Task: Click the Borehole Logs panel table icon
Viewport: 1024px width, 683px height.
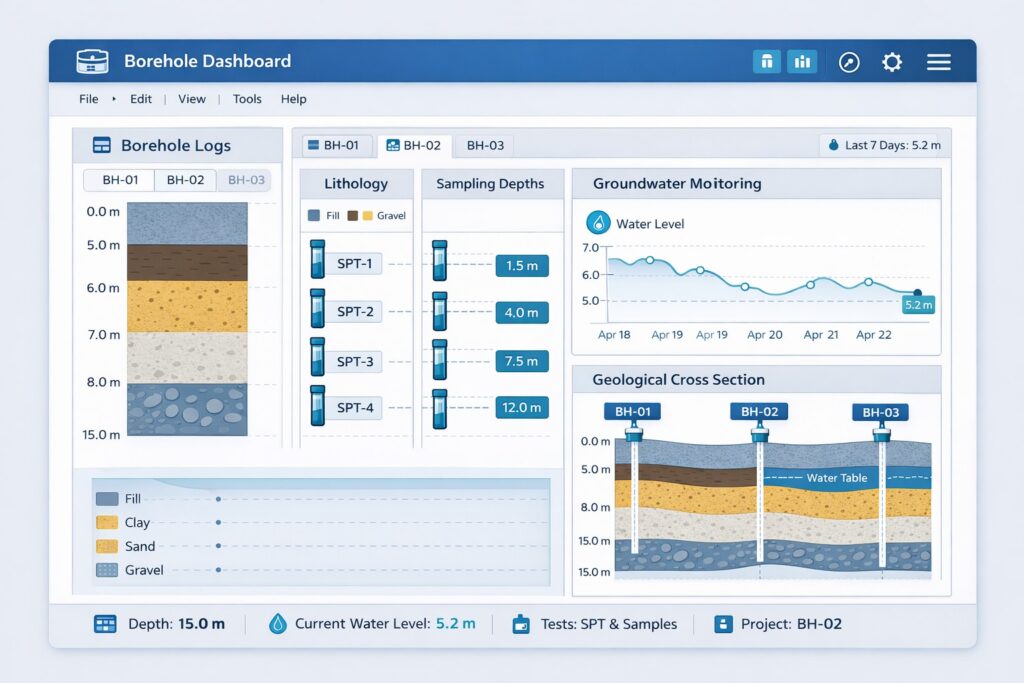Action: [102, 145]
